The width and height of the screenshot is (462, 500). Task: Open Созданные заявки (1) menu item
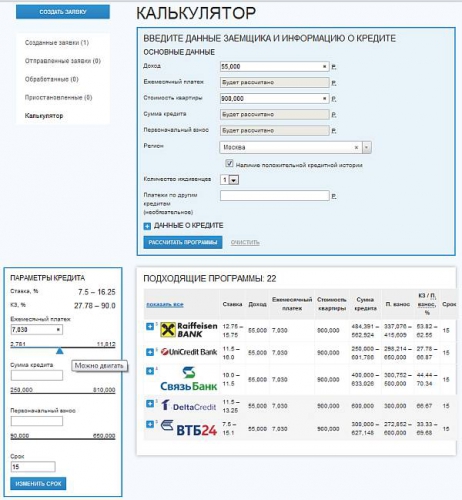[57, 43]
